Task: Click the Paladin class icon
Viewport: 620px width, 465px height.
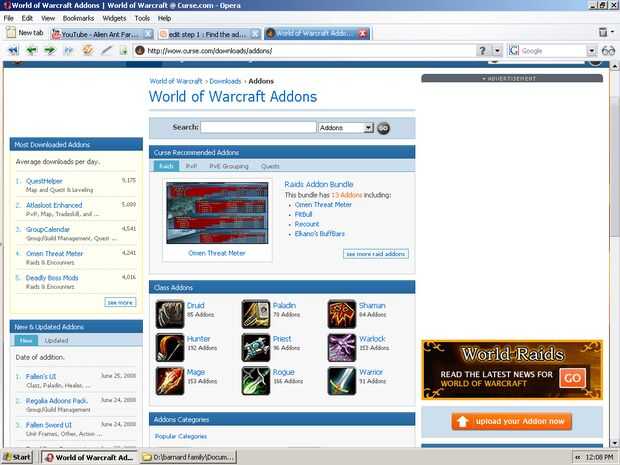Action: tap(255, 314)
